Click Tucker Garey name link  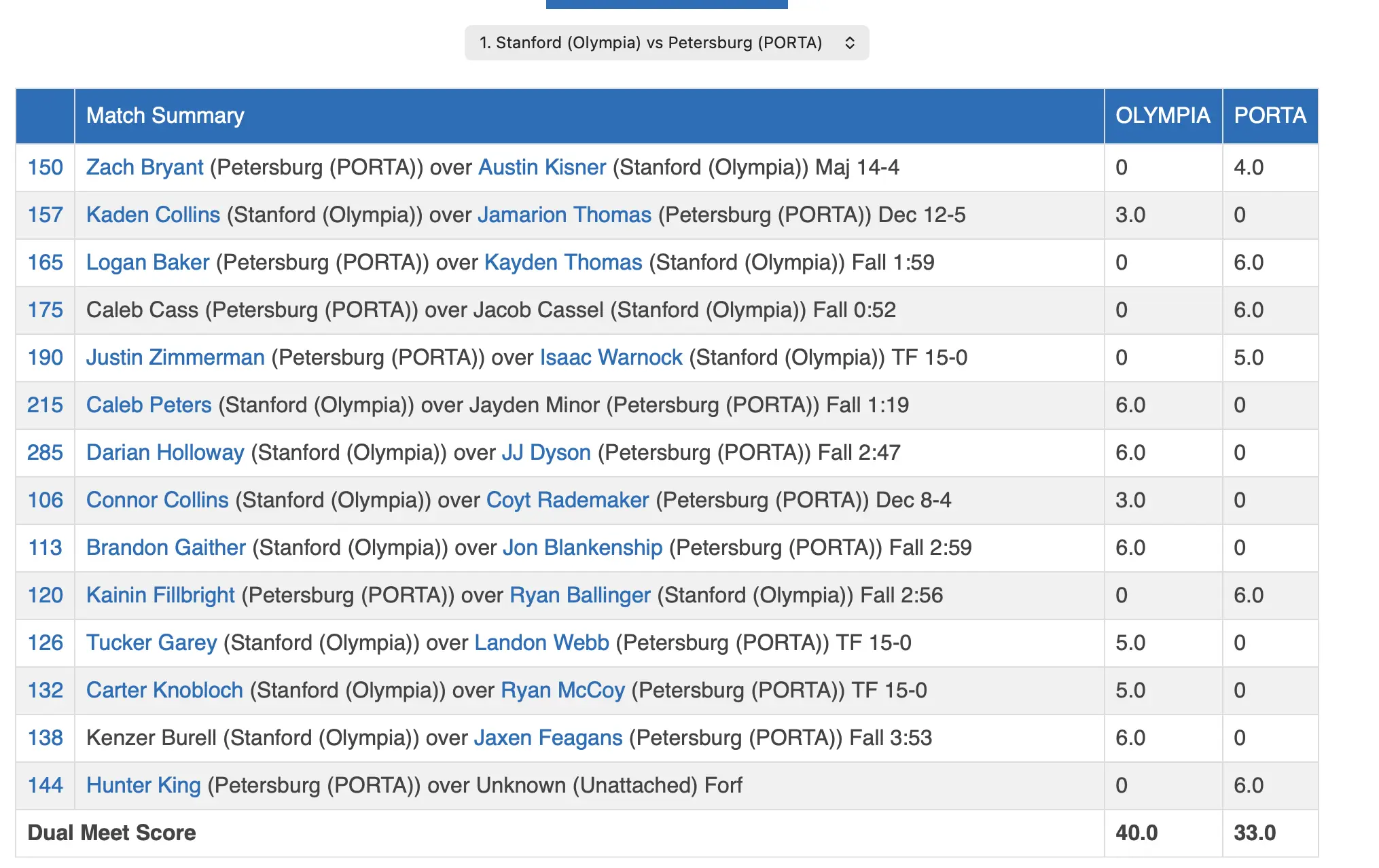pyautogui.click(x=151, y=643)
